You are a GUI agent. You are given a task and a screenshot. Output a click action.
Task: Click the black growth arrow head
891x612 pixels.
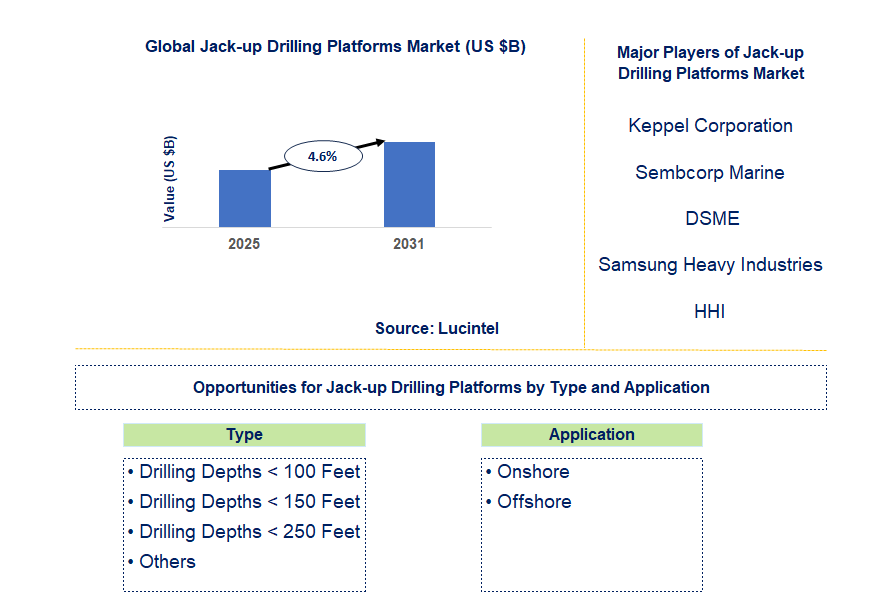tap(380, 143)
